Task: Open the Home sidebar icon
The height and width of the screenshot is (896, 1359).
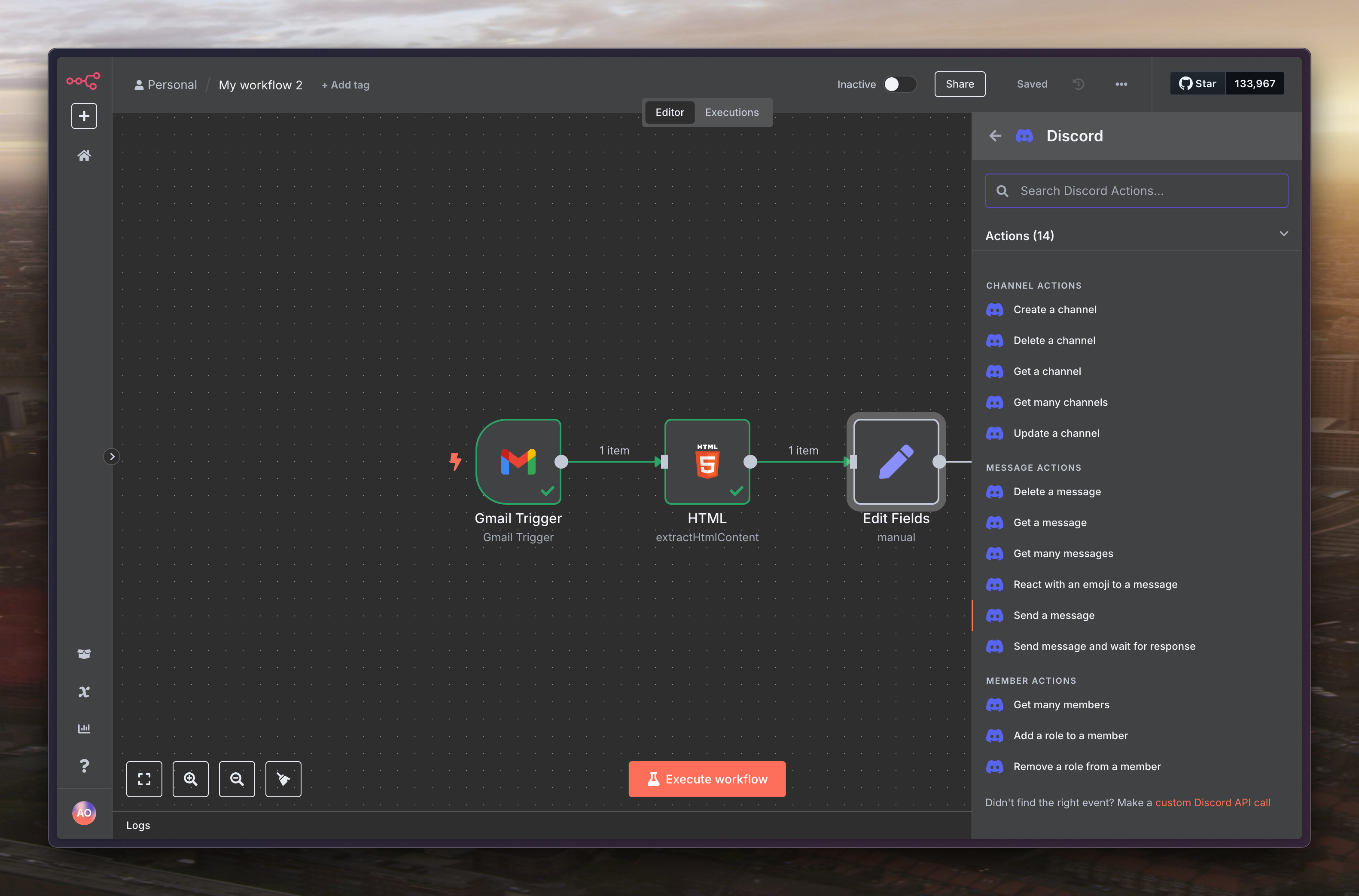Action: click(84, 155)
